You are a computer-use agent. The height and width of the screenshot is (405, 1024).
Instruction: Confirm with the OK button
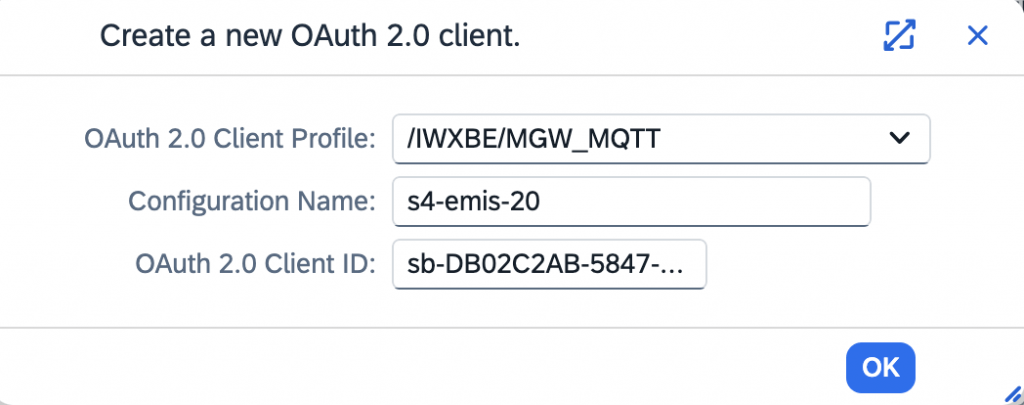880,367
